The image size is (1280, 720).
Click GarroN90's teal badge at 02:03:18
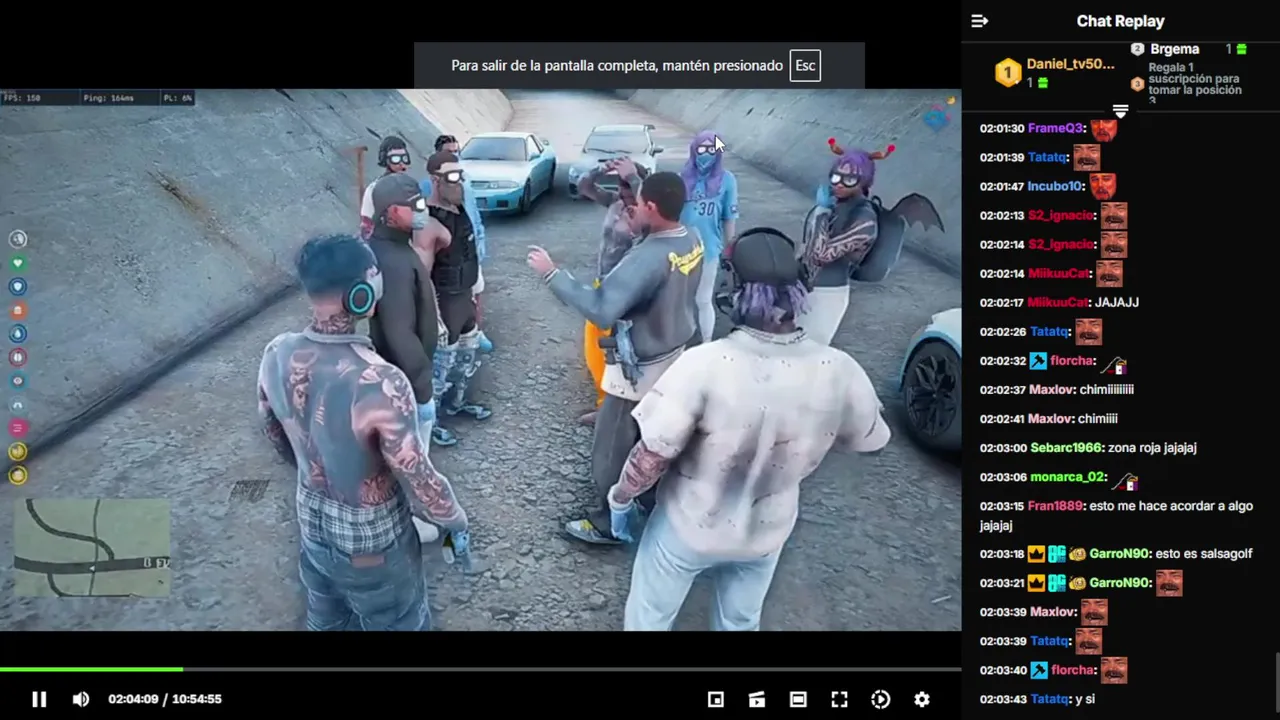point(1057,554)
